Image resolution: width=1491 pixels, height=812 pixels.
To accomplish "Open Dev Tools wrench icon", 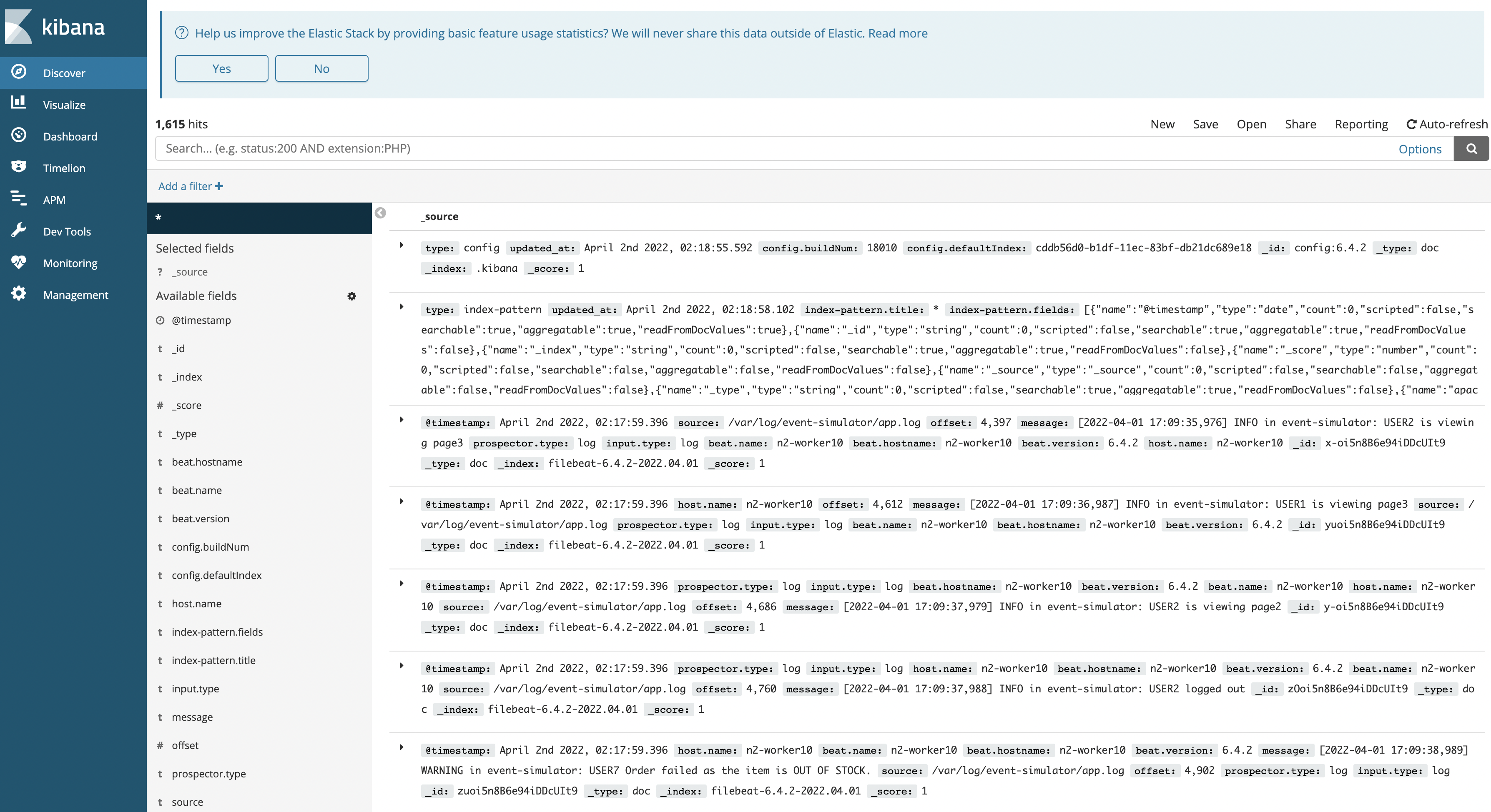I will 18,231.
